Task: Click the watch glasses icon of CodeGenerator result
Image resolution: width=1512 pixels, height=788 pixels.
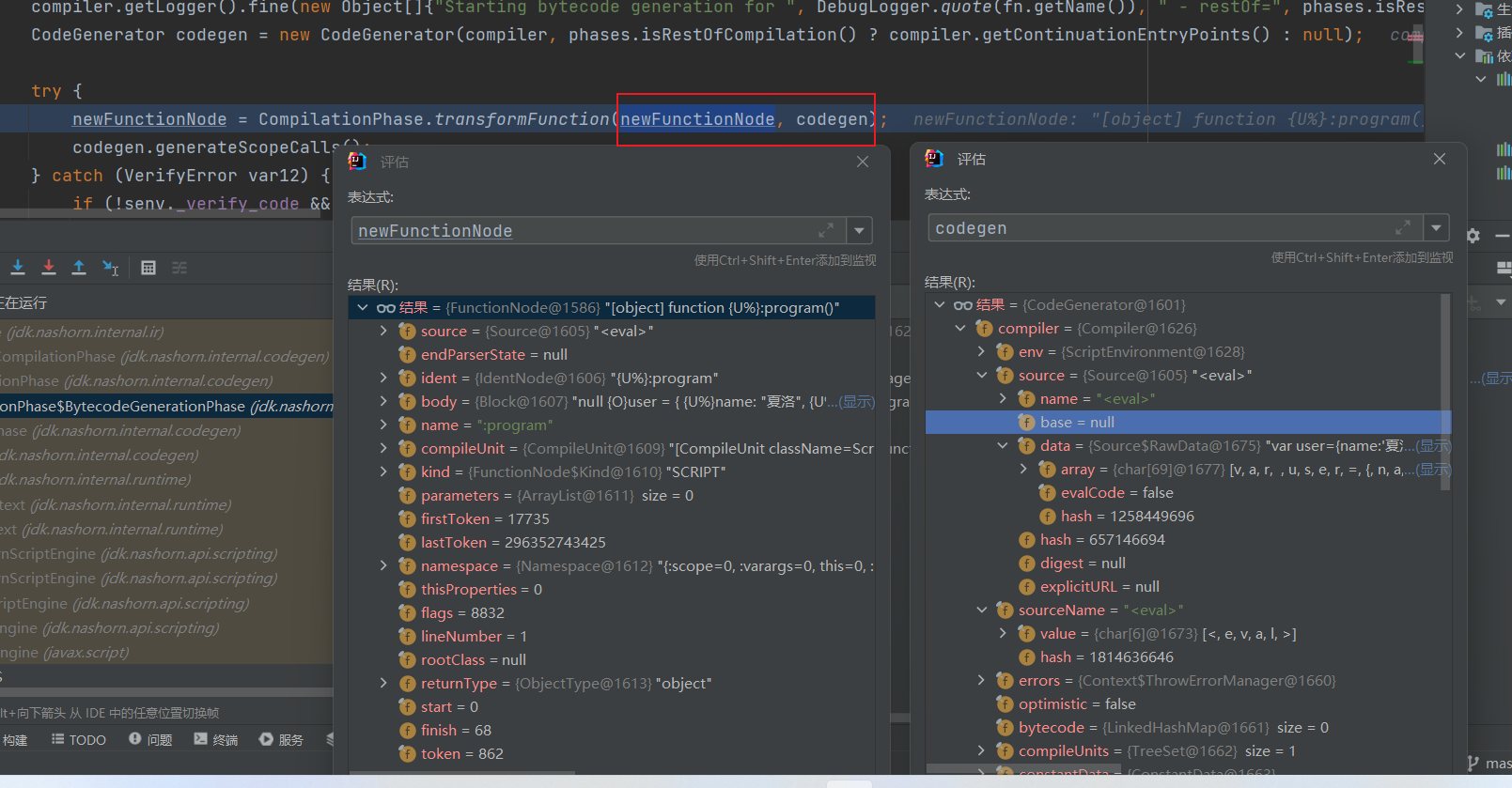Action: 962,304
